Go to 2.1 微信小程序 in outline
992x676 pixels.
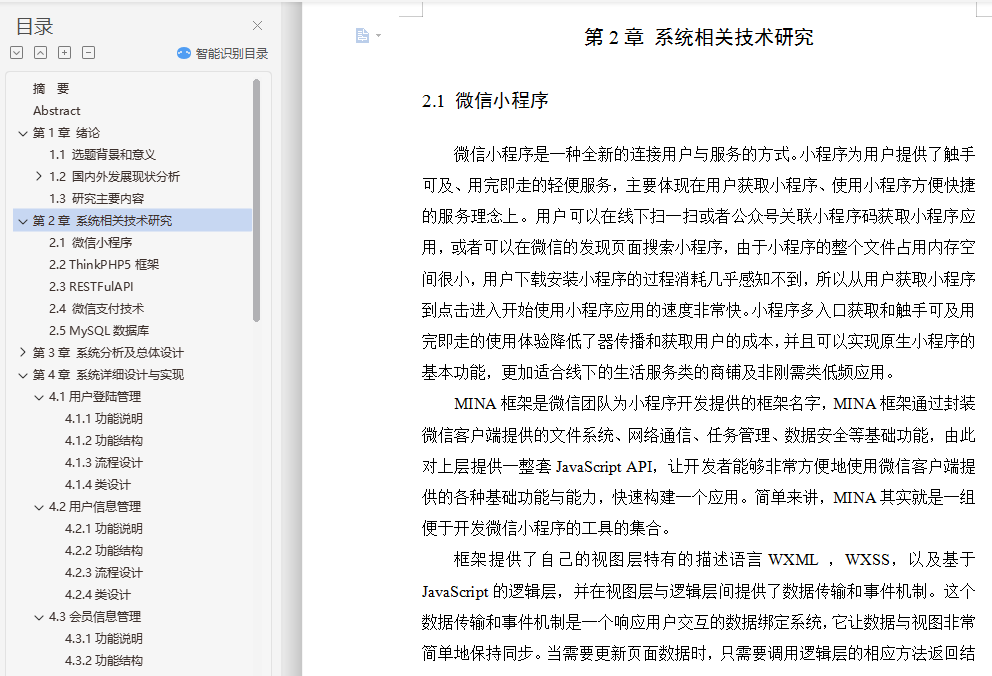tap(90, 242)
